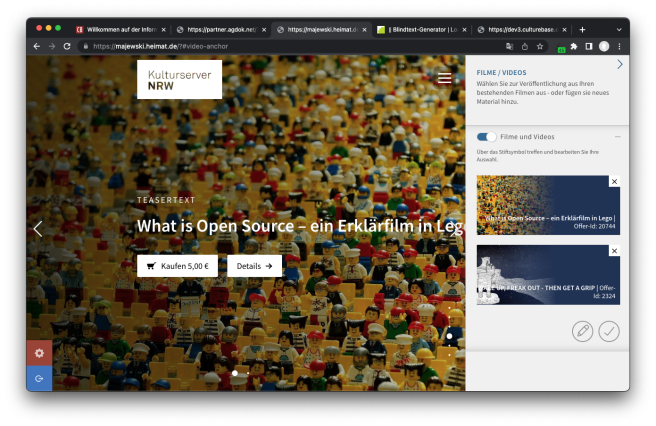Image resolution: width=656 pixels, height=426 pixels.
Task: Remove the 'Then Get a Grip' video
Action: point(614,251)
